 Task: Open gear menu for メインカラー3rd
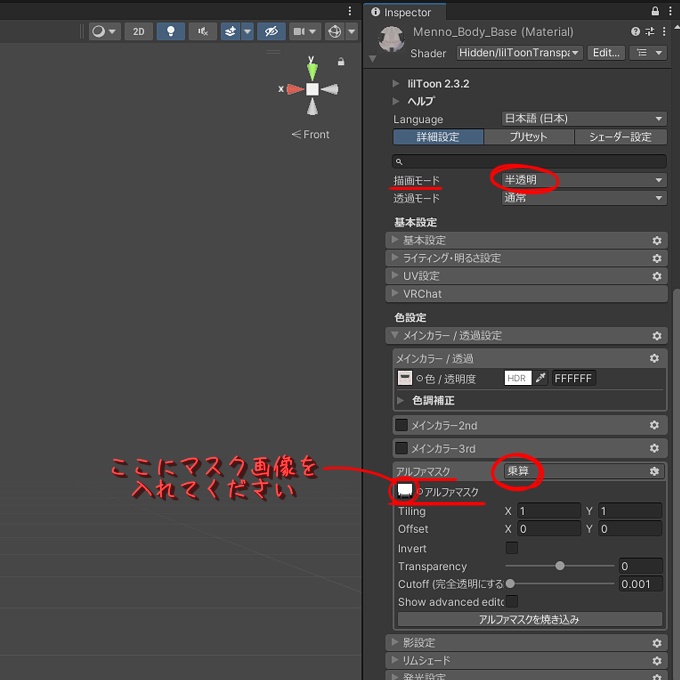[654, 448]
